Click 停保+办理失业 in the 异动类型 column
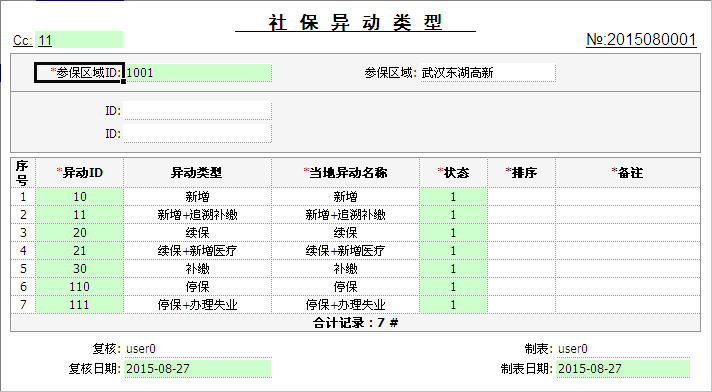Viewport: 712px width, 392px height. point(197,305)
